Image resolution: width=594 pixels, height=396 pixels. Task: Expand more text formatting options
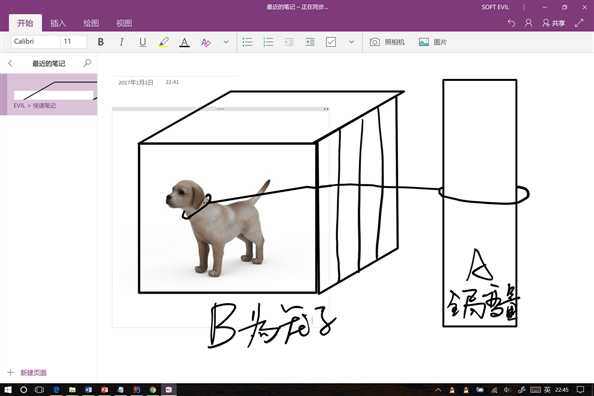pyautogui.click(x=226, y=42)
